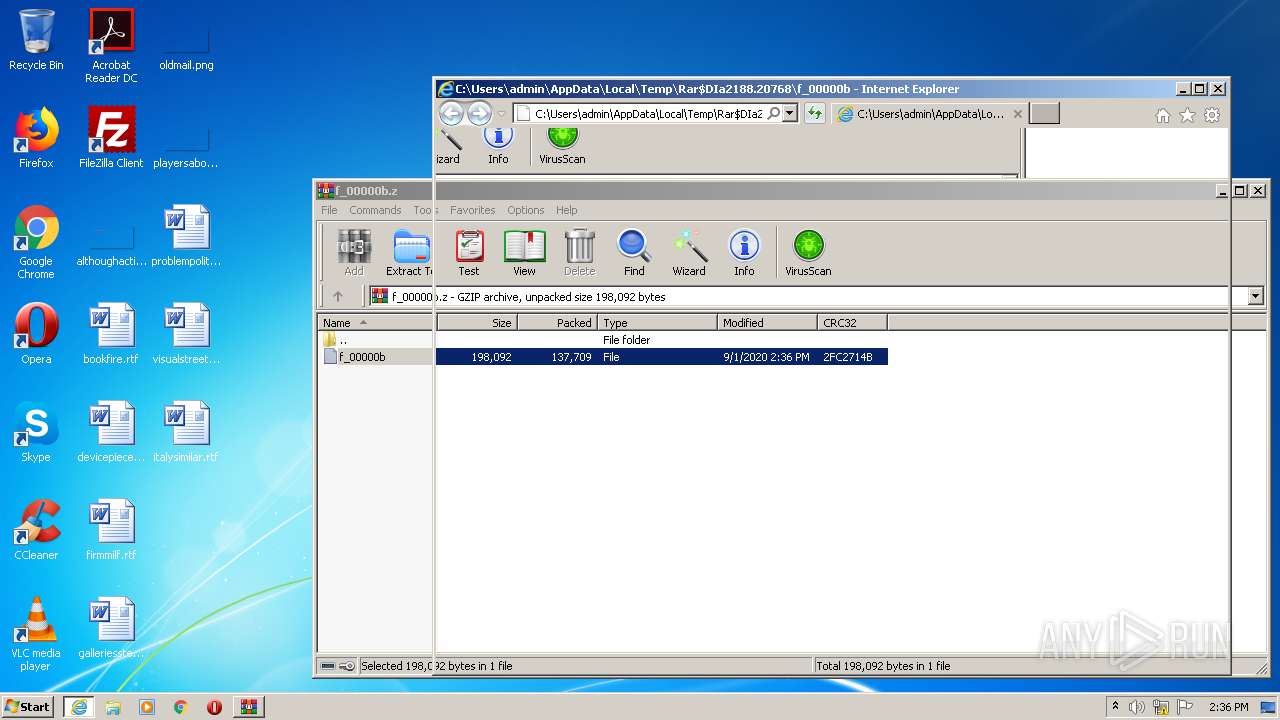Open IE Favorites star

[1187, 115]
